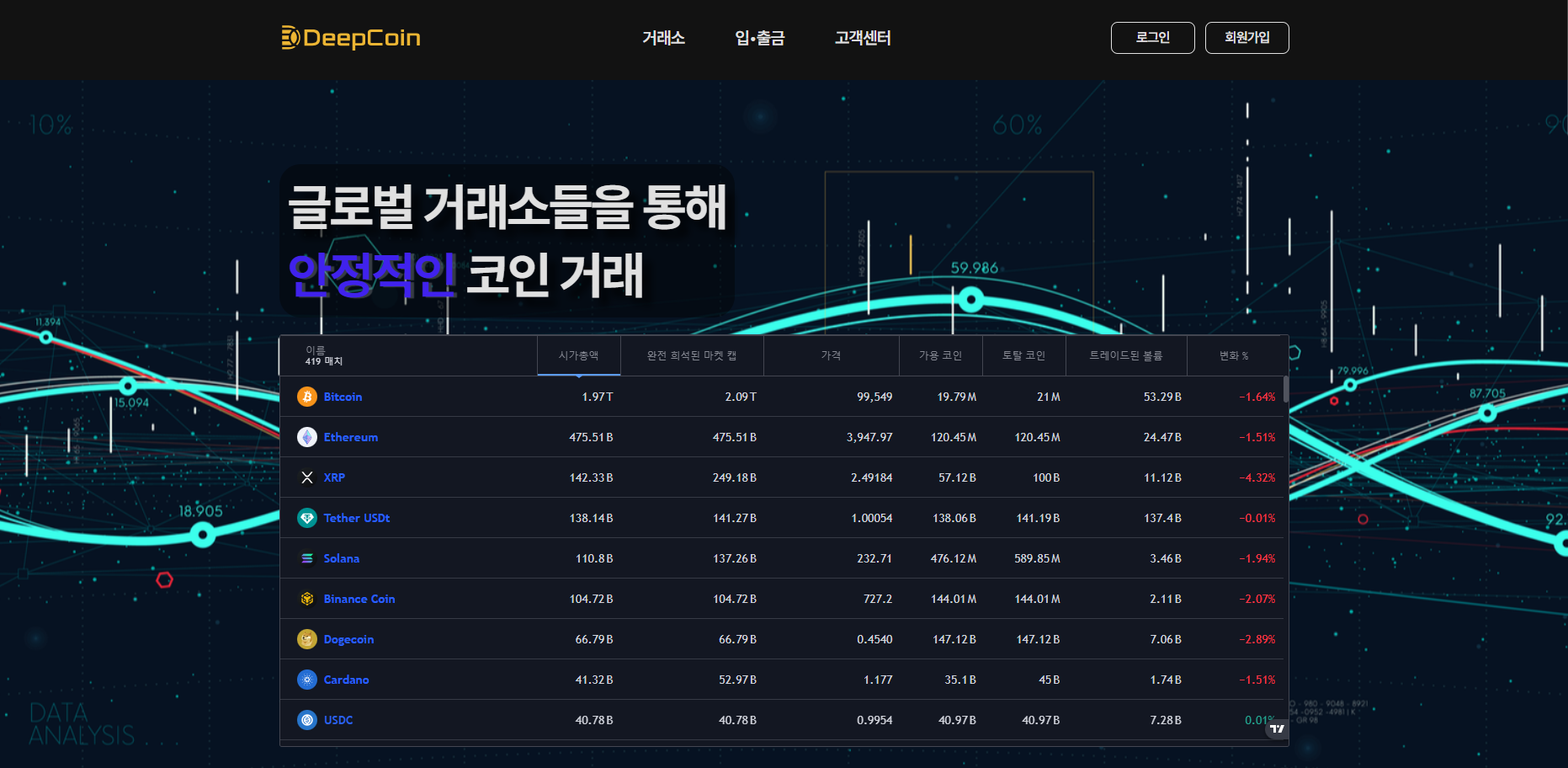
Task: Click Ethereum volume 24.47 B
Action: pyautogui.click(x=1162, y=437)
